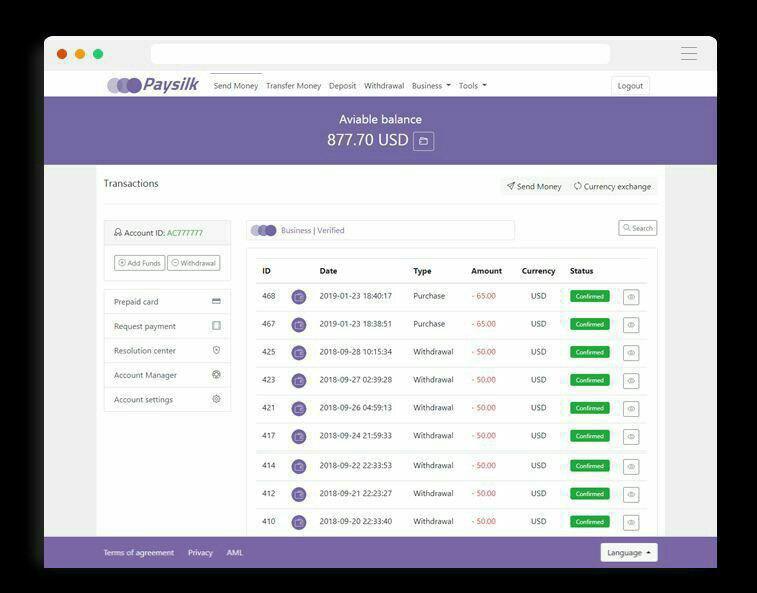The width and height of the screenshot is (757, 593).
Task: Click the Date column header
Action: [328, 271]
